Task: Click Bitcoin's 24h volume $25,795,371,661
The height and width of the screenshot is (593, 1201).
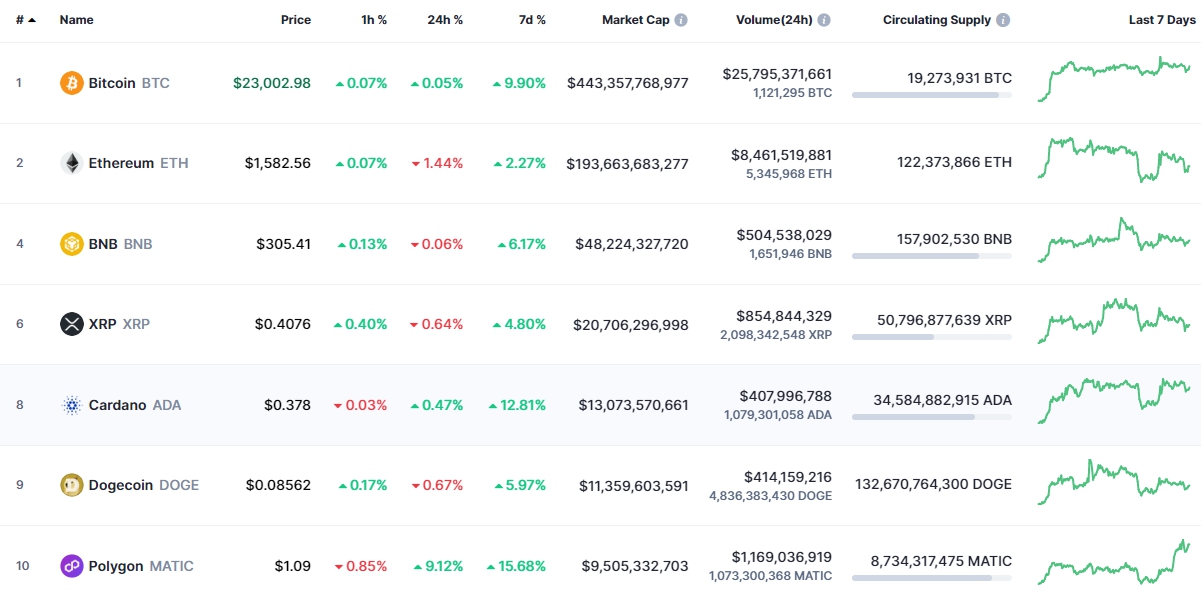Action: (x=777, y=74)
